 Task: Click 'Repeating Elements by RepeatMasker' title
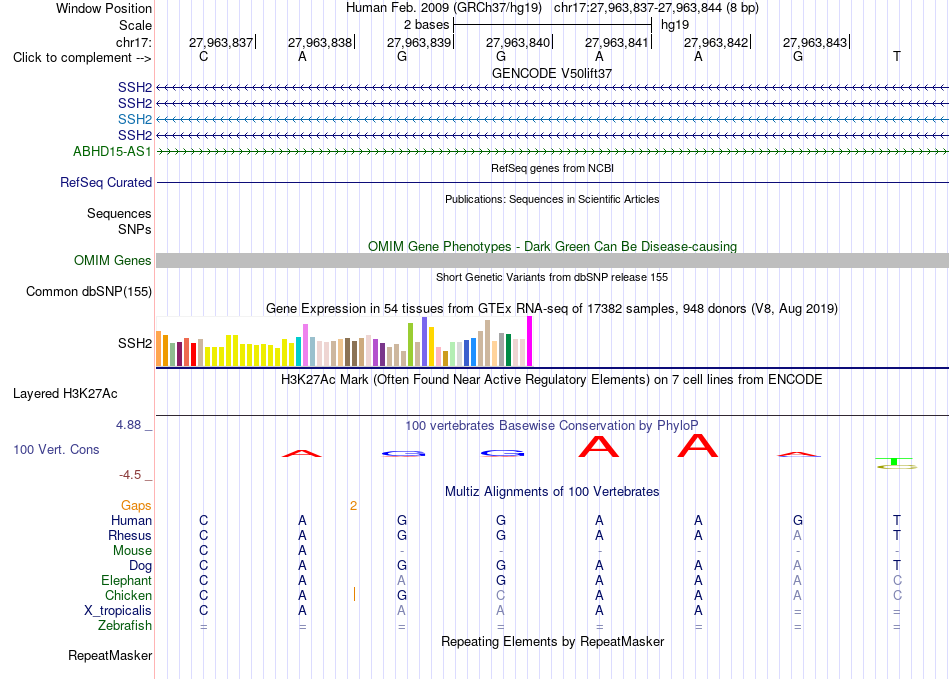[552, 641]
